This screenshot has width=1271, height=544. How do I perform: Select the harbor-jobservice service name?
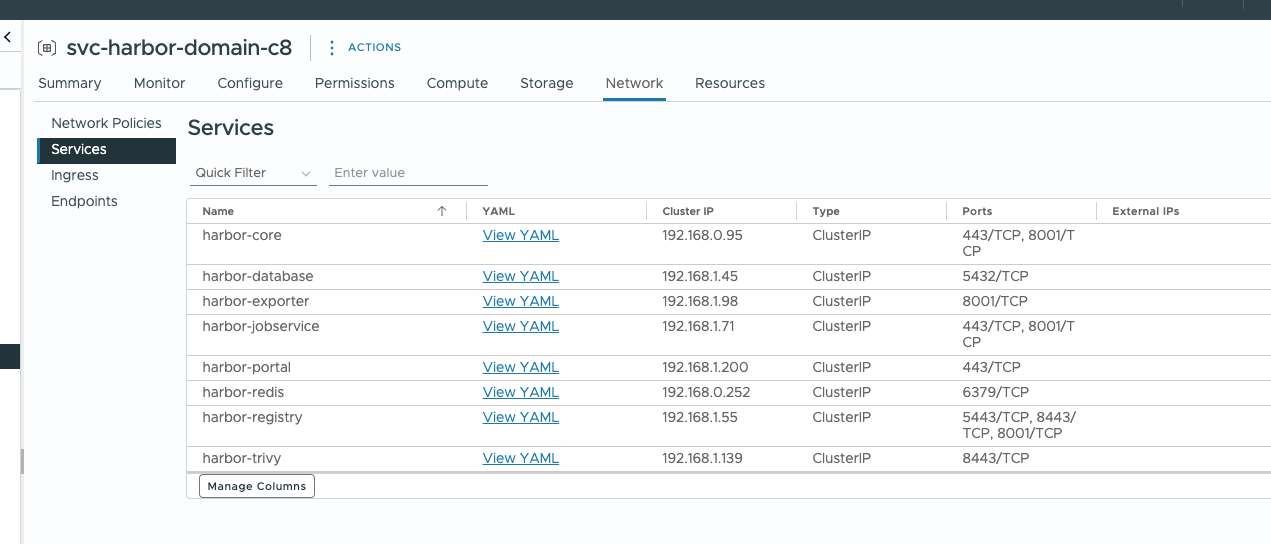pyautogui.click(x=261, y=326)
